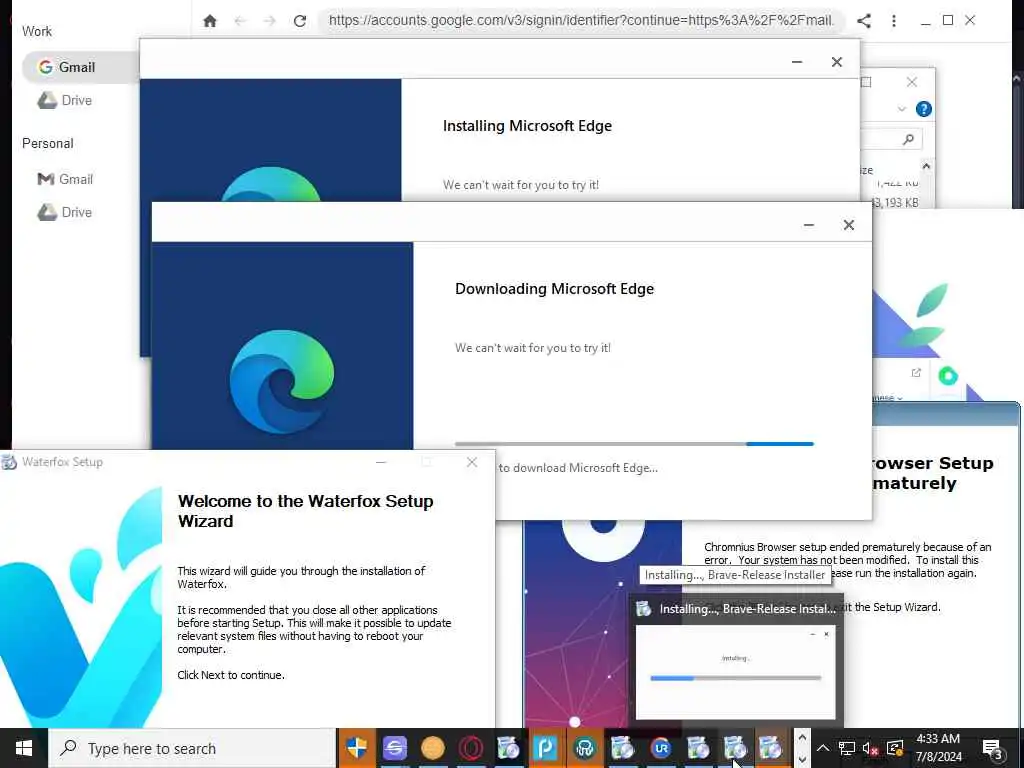Click the green ring icon beside external link
The width and height of the screenshot is (1024, 768).
948,376
